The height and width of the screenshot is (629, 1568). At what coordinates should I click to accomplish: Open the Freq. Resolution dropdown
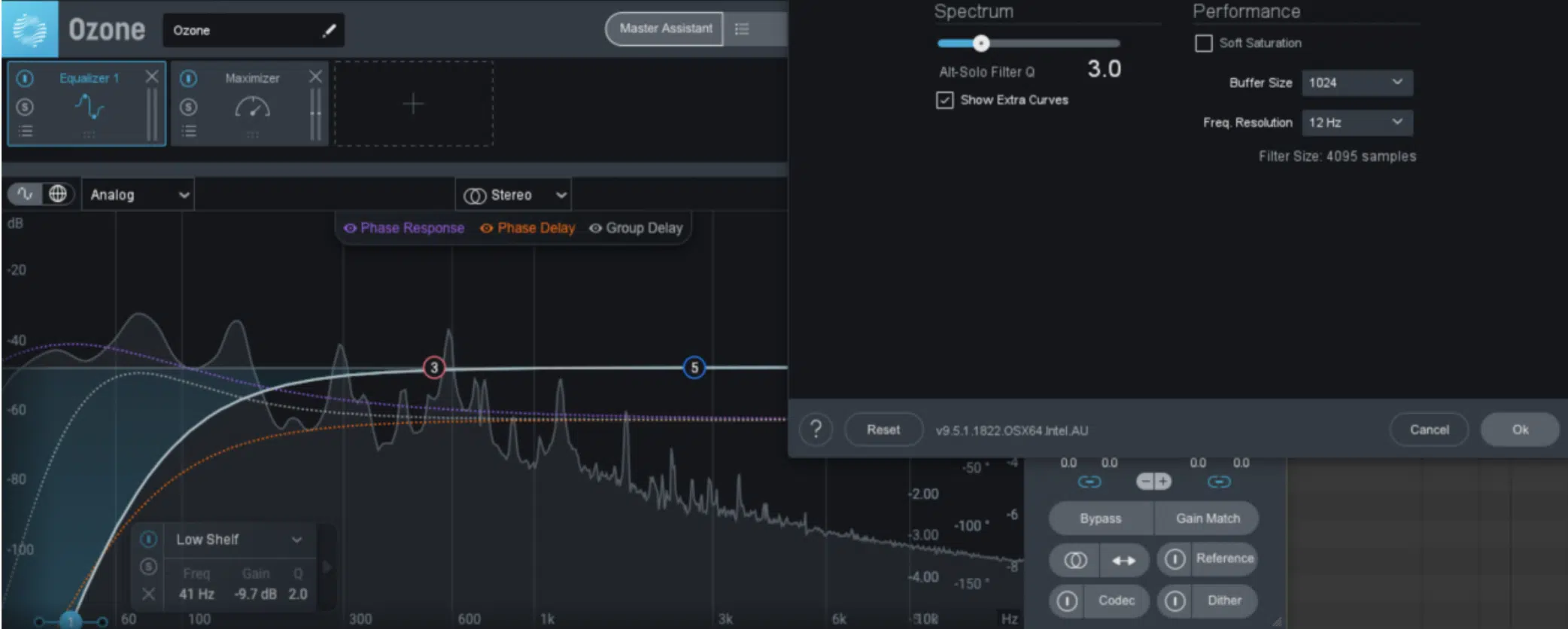1357,123
